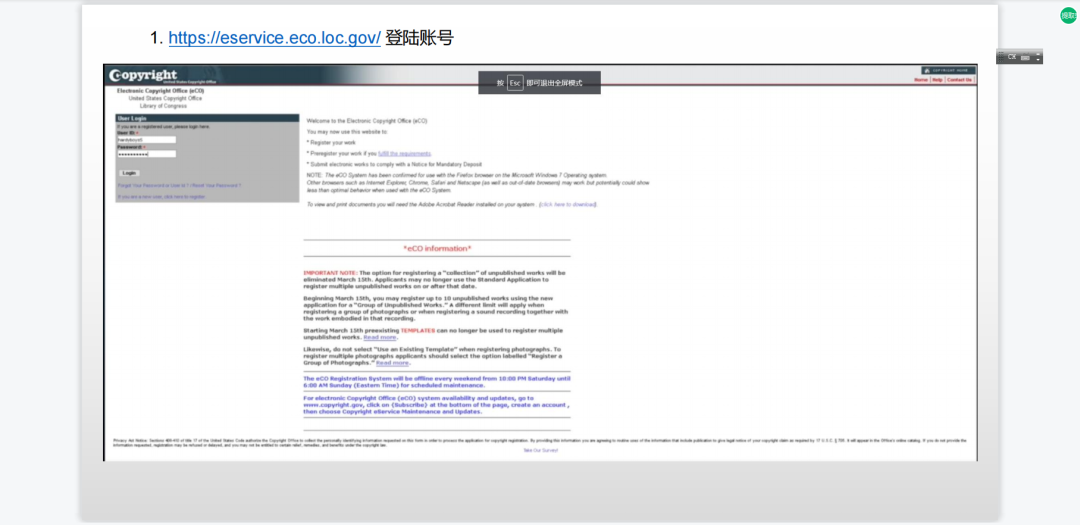The image size is (1080, 525).
Task: Click 'Welcome to the Electronic Copyright Office' text
Action: tap(367, 121)
